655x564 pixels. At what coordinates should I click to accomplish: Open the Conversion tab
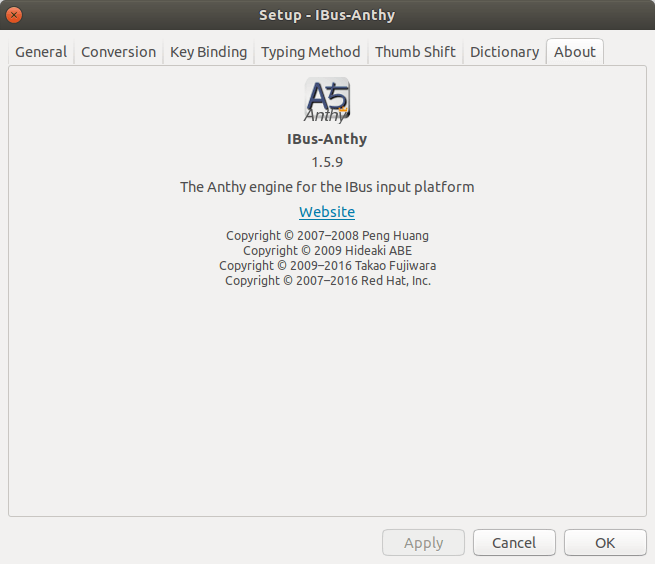click(119, 52)
